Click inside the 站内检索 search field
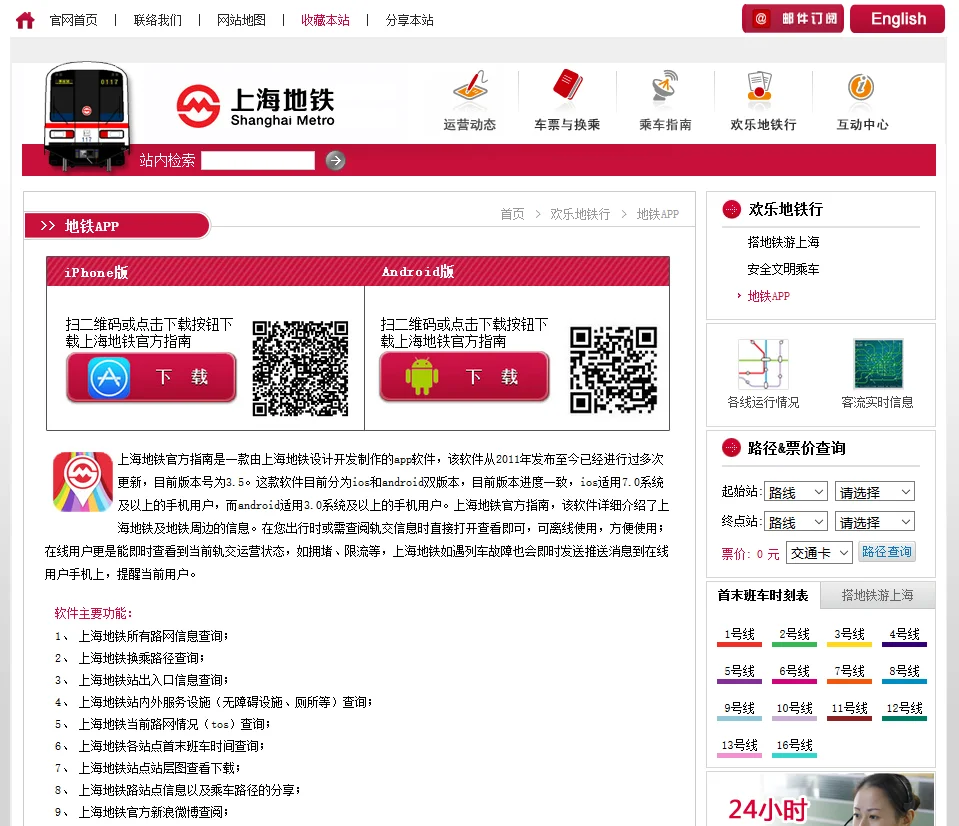 tap(257, 160)
